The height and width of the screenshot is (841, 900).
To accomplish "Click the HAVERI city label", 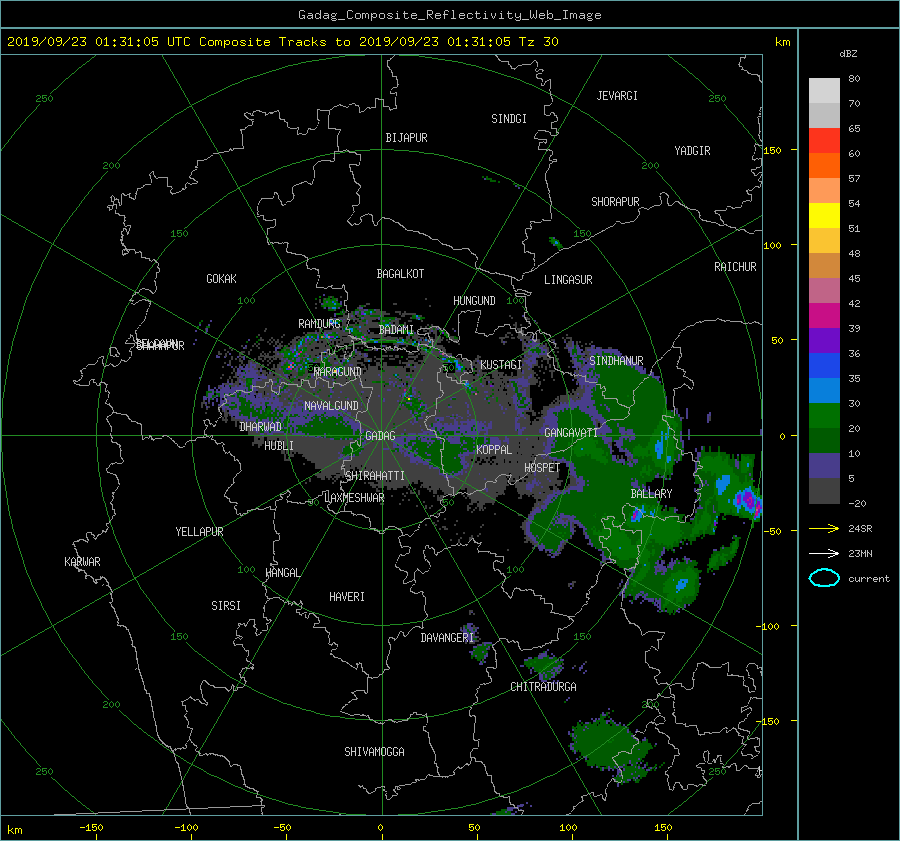I will pos(347,598).
